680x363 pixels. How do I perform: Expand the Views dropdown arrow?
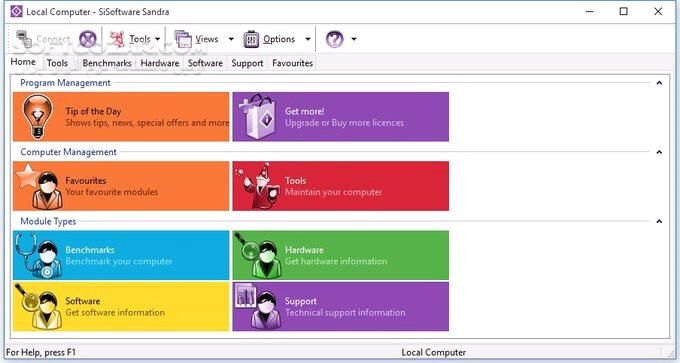coord(231,39)
